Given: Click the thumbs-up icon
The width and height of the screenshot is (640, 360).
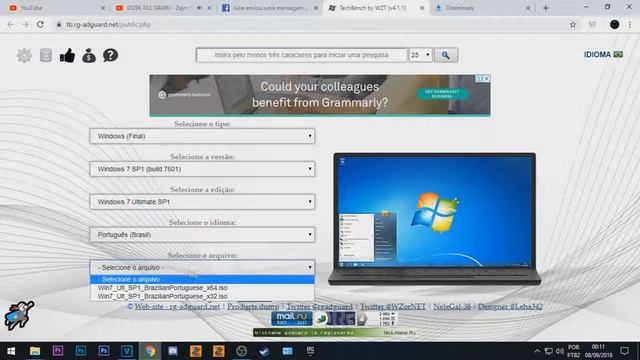Looking at the screenshot, I should coord(67,55).
